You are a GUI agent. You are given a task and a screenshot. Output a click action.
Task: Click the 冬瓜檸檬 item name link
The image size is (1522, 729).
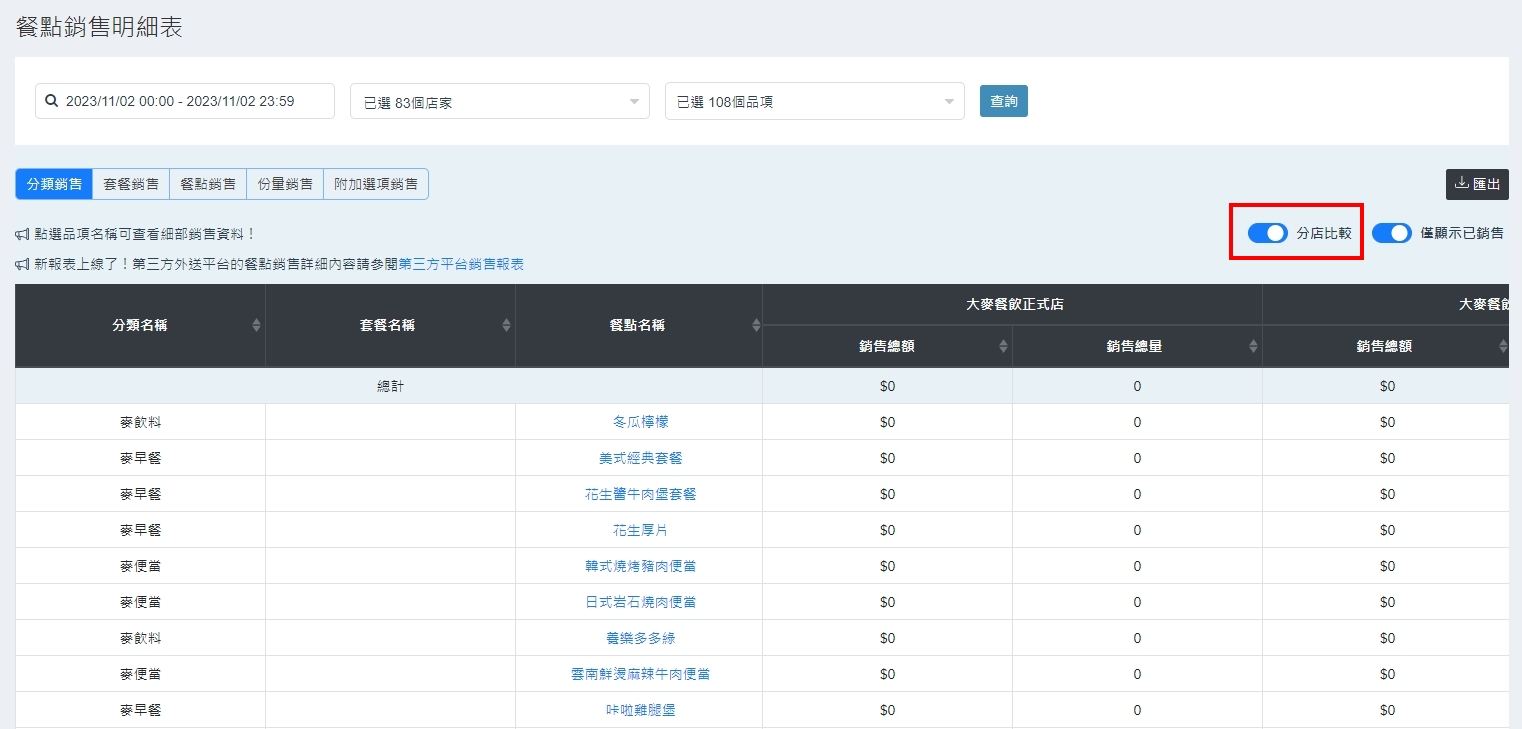[x=640, y=422]
